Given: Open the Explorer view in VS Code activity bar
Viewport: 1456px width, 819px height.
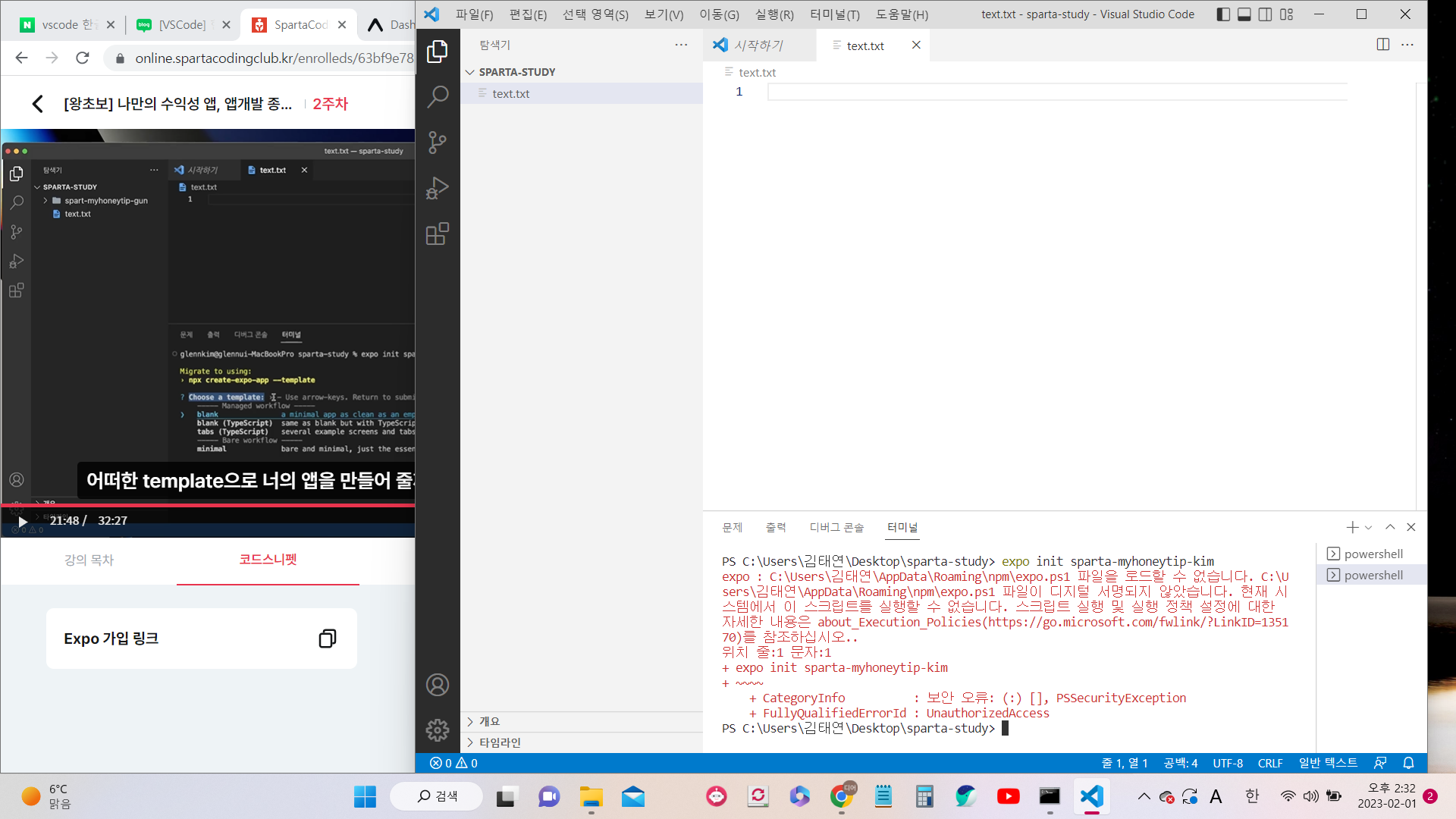Looking at the screenshot, I should [438, 52].
